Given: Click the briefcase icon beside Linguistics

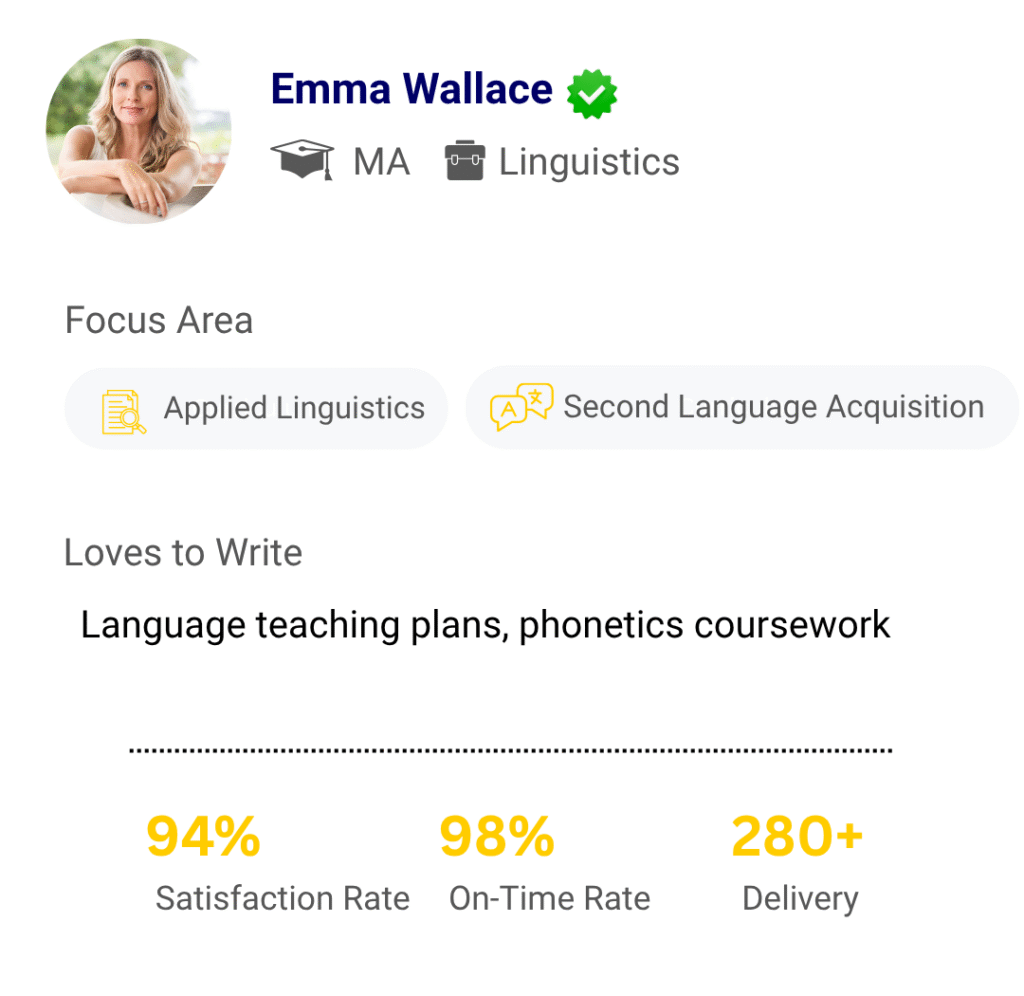Looking at the screenshot, I should [x=465, y=161].
